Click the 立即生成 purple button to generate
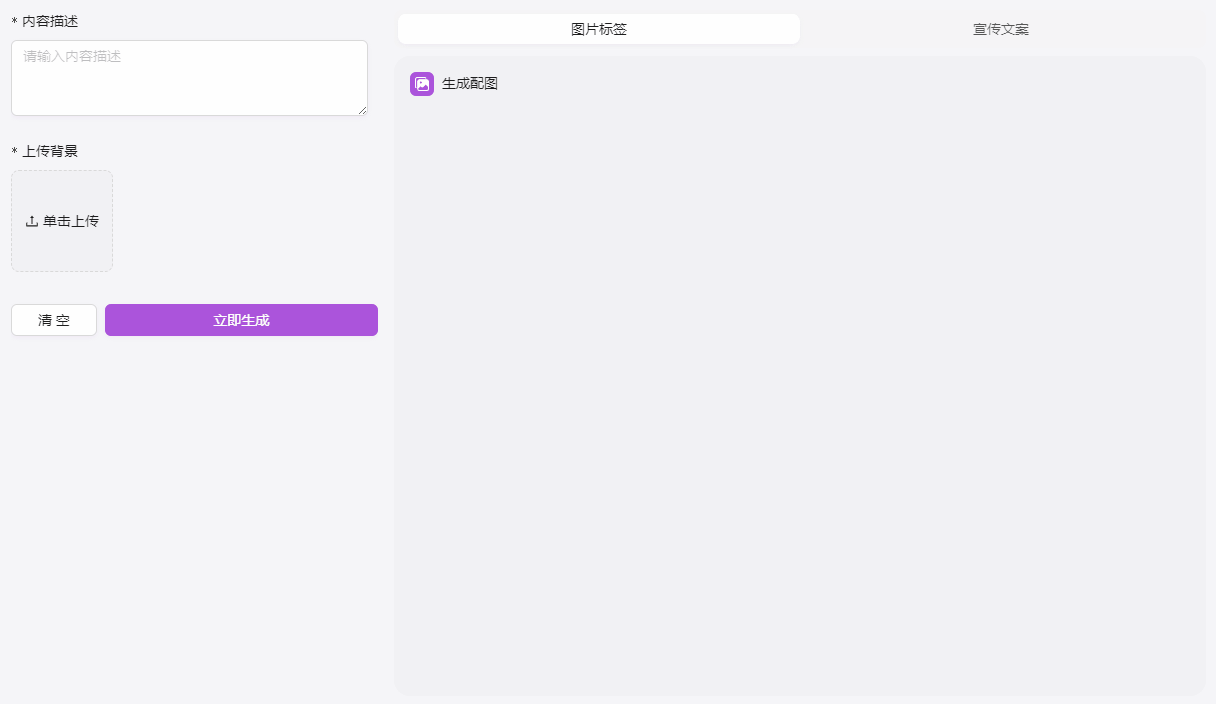Screen dimensions: 1216x704 tap(240, 319)
